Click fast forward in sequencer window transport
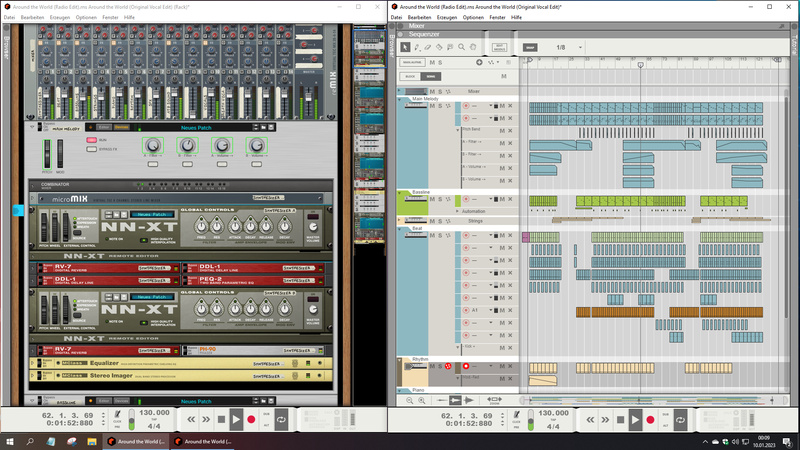The image size is (800, 450). point(605,420)
